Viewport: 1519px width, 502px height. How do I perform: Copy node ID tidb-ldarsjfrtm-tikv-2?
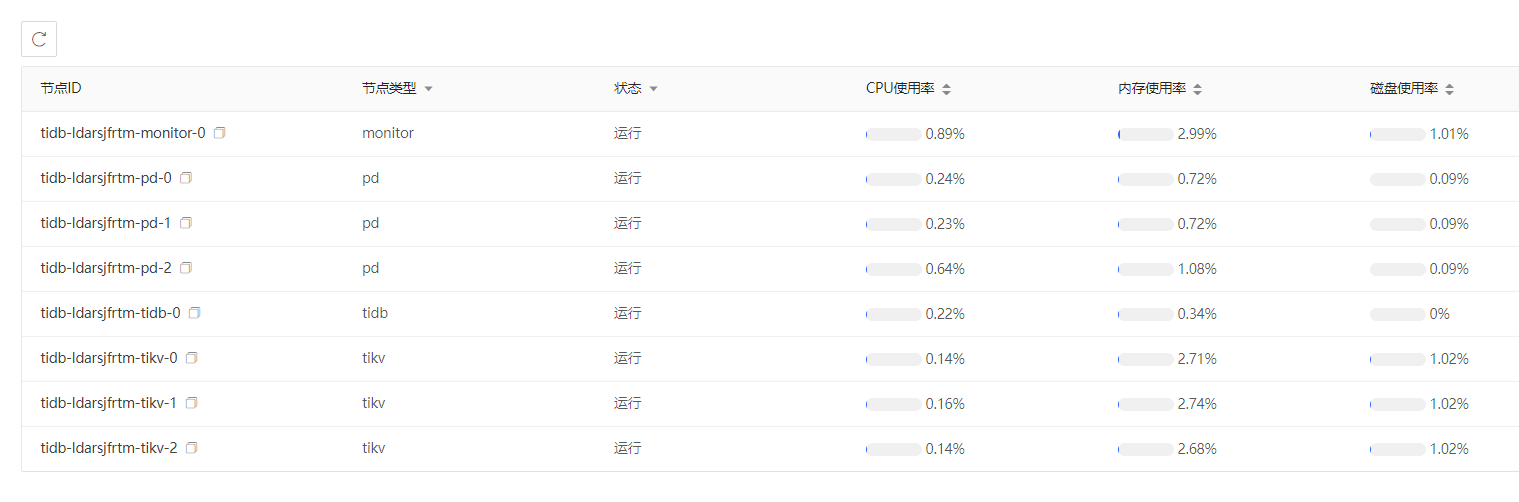(192, 448)
